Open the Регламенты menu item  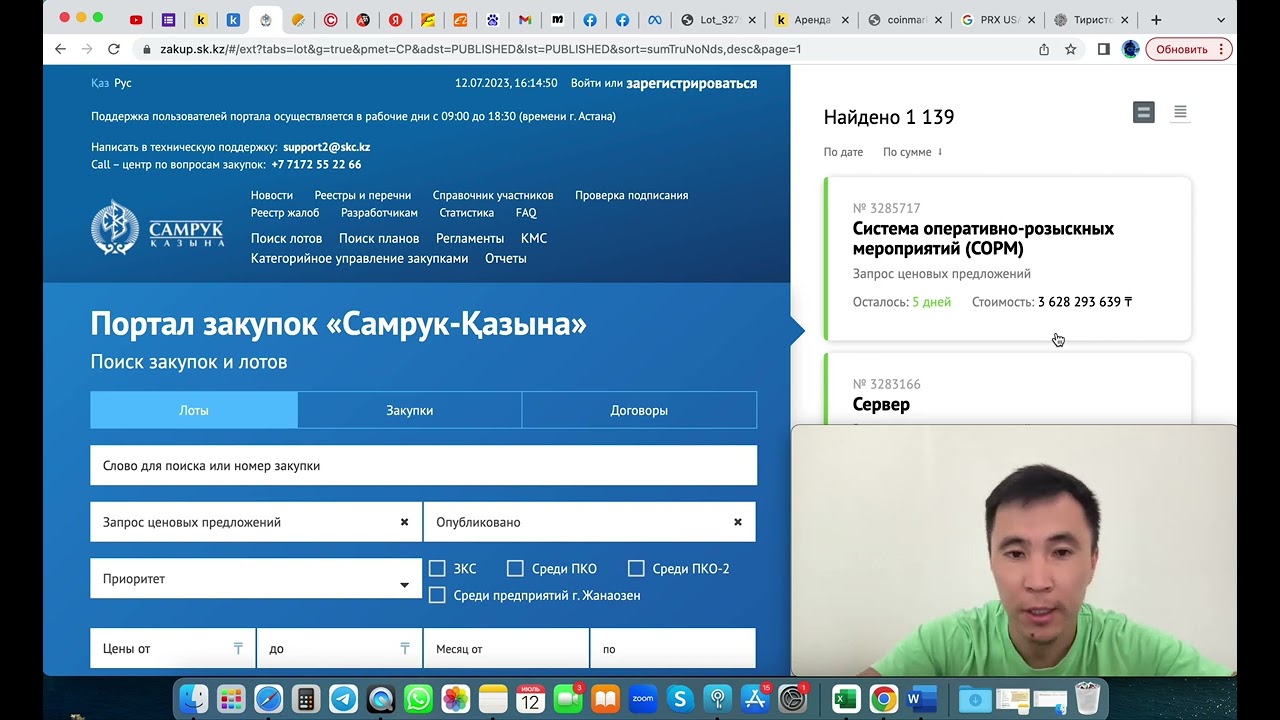(470, 238)
